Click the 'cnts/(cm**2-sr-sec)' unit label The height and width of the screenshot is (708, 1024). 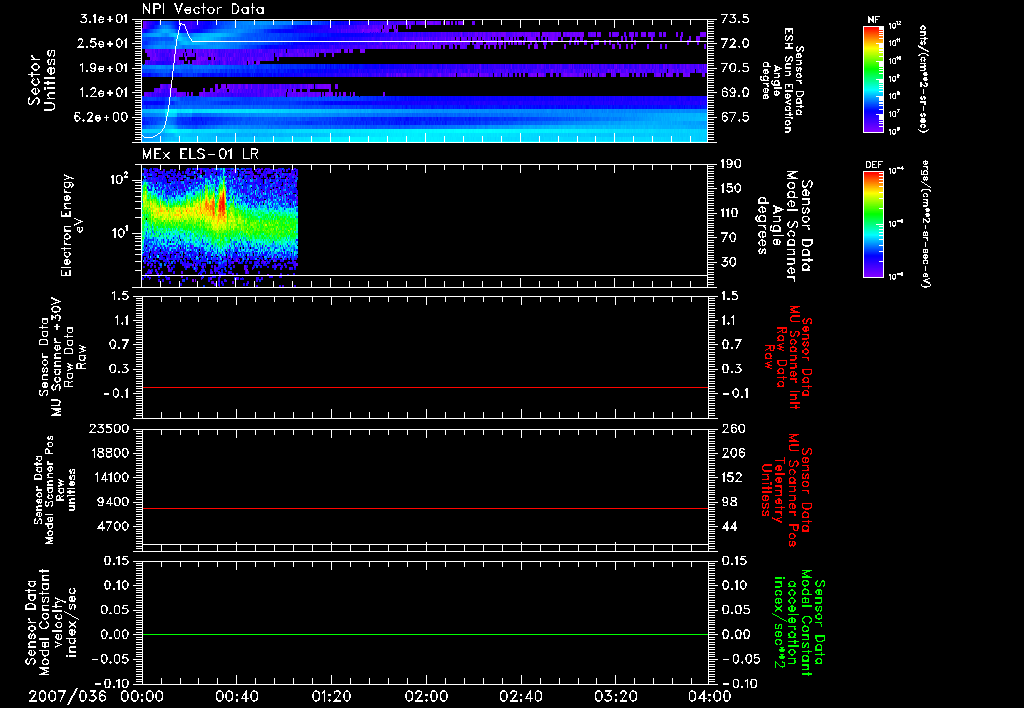tap(923, 79)
